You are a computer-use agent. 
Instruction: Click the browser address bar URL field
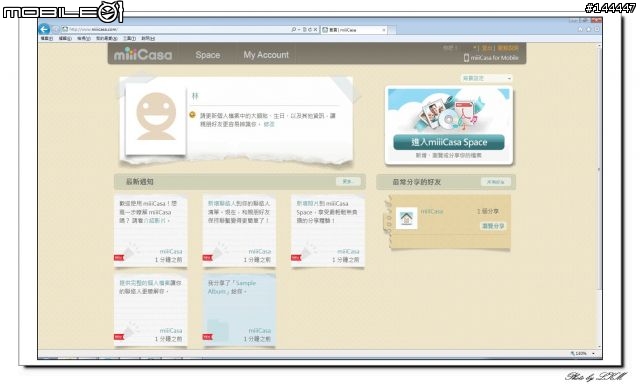tap(176, 29)
